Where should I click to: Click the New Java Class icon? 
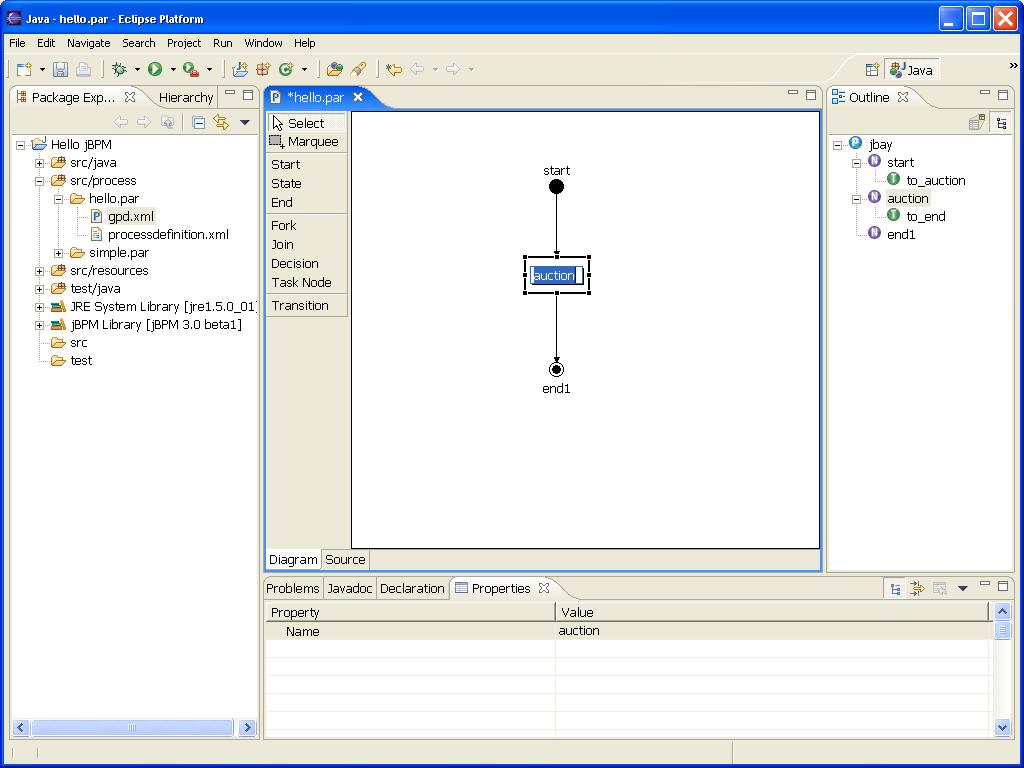click(x=286, y=69)
